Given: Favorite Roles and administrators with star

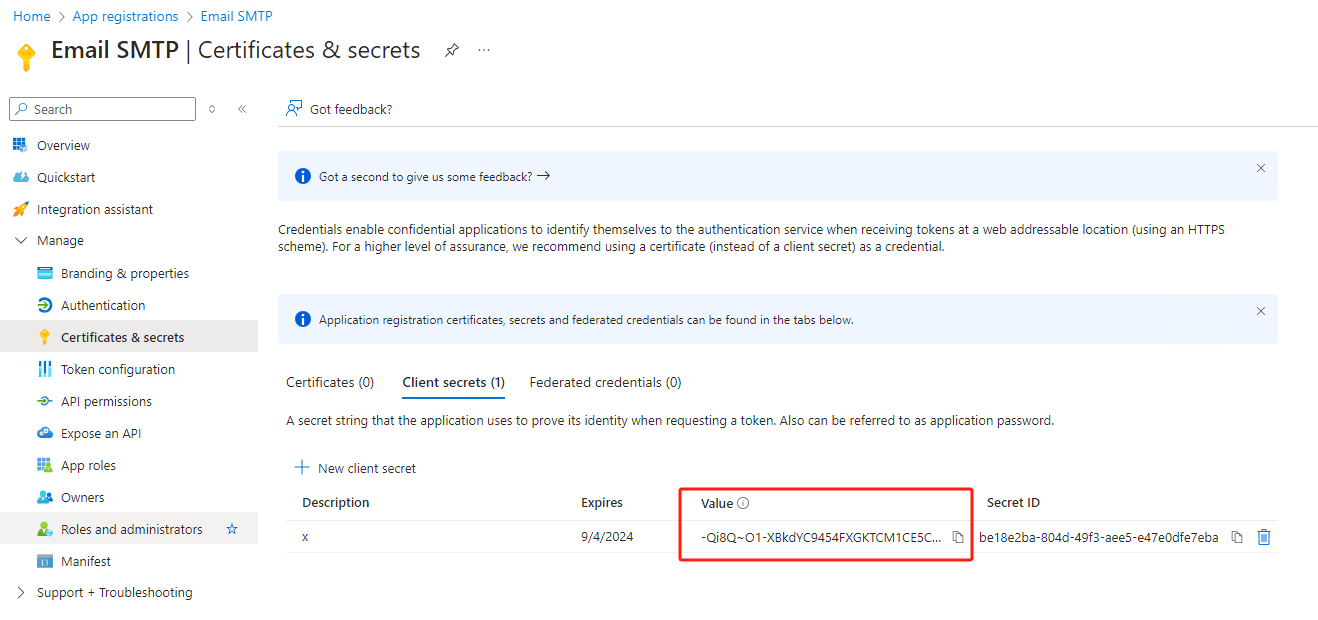Looking at the screenshot, I should [x=232, y=529].
